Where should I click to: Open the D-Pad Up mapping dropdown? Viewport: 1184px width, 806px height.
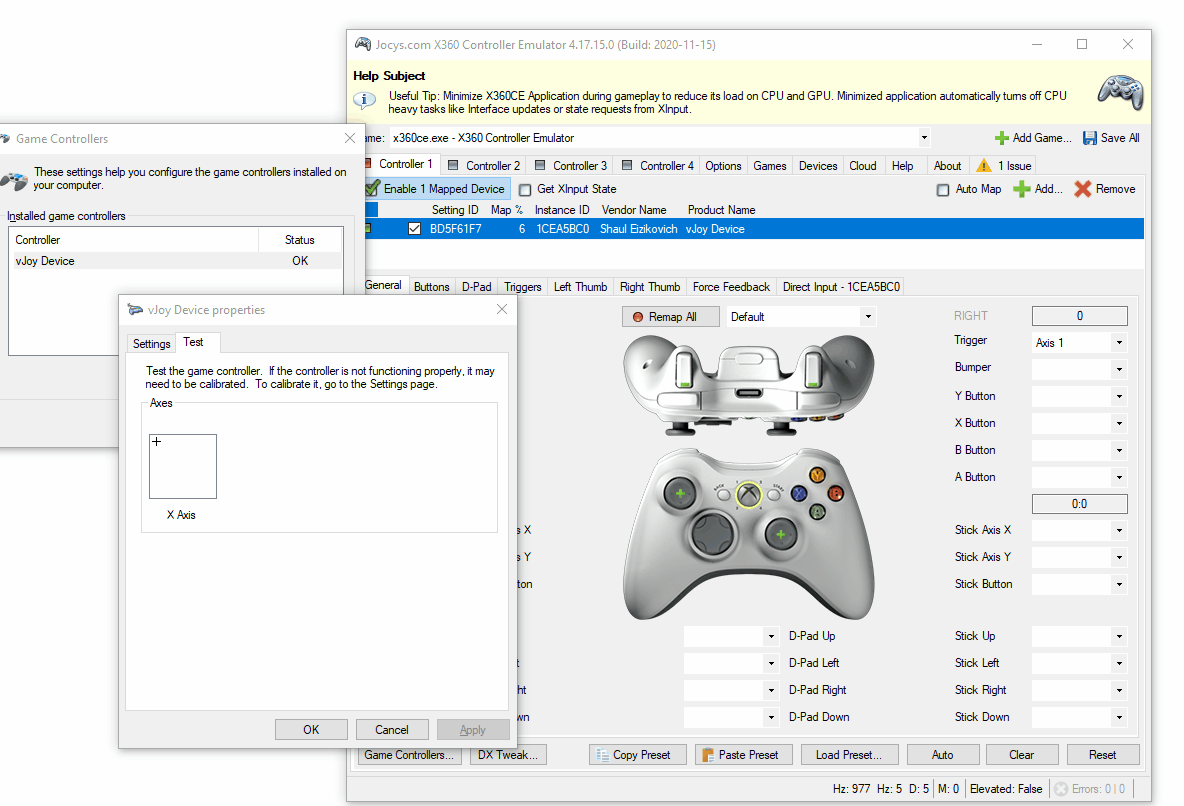(x=771, y=636)
